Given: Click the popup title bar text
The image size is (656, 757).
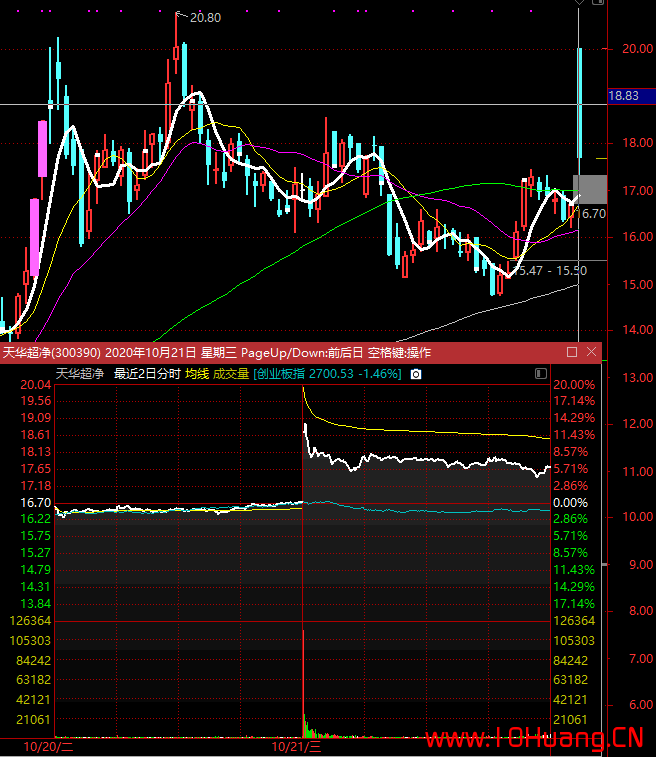Looking at the screenshot, I should point(217,352).
